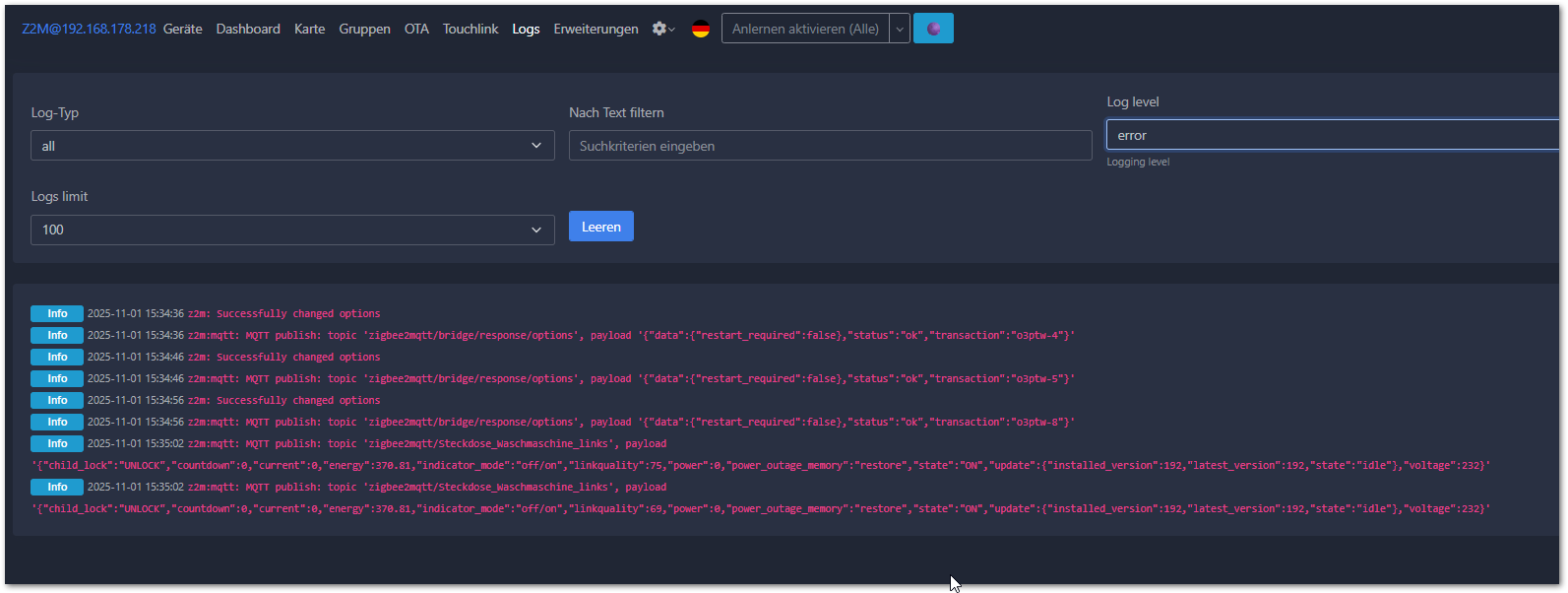This screenshot has width=1568, height=593.
Task: Select the Logs menu item
Action: (x=526, y=29)
